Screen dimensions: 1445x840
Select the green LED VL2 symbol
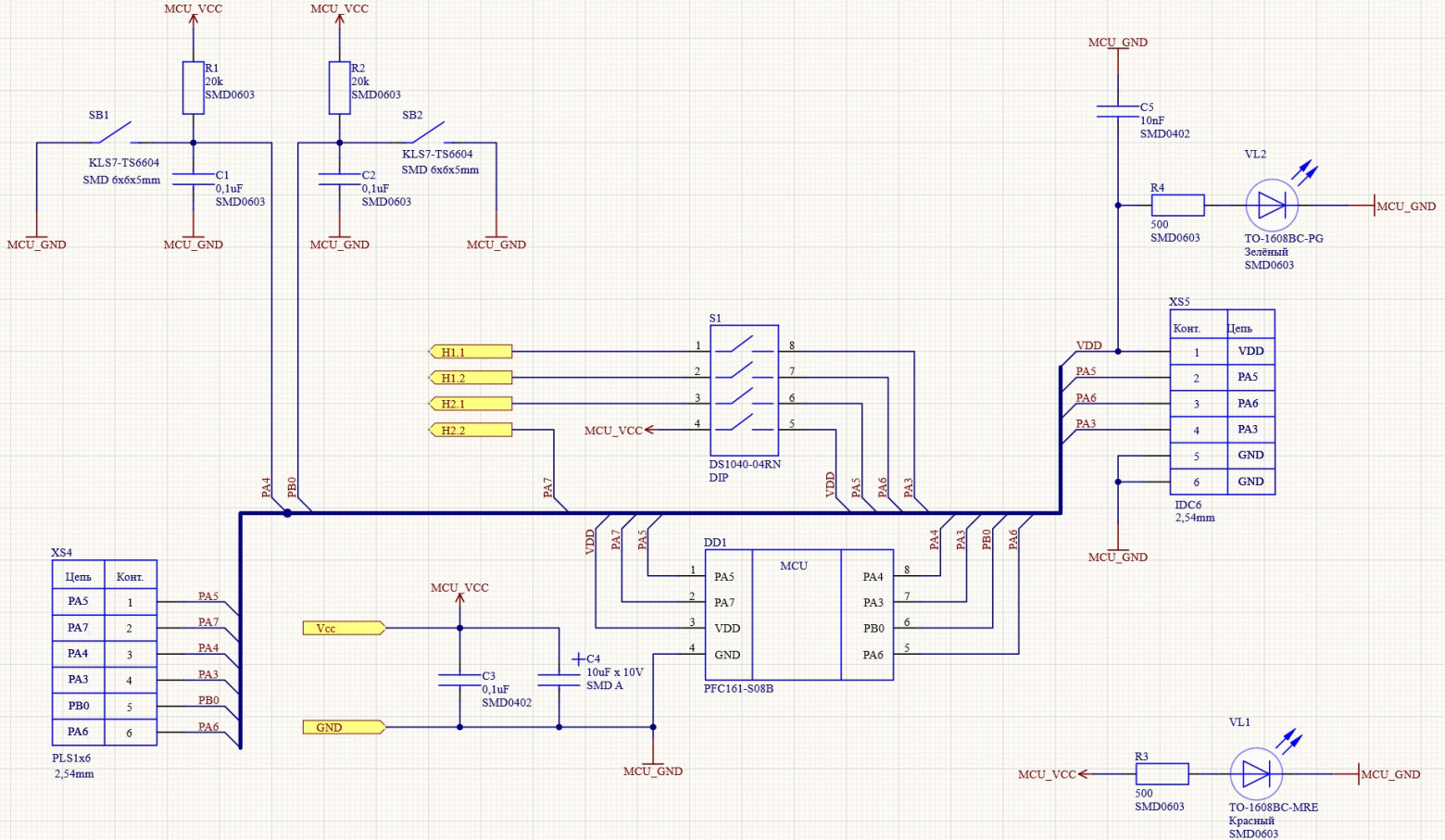1271,206
